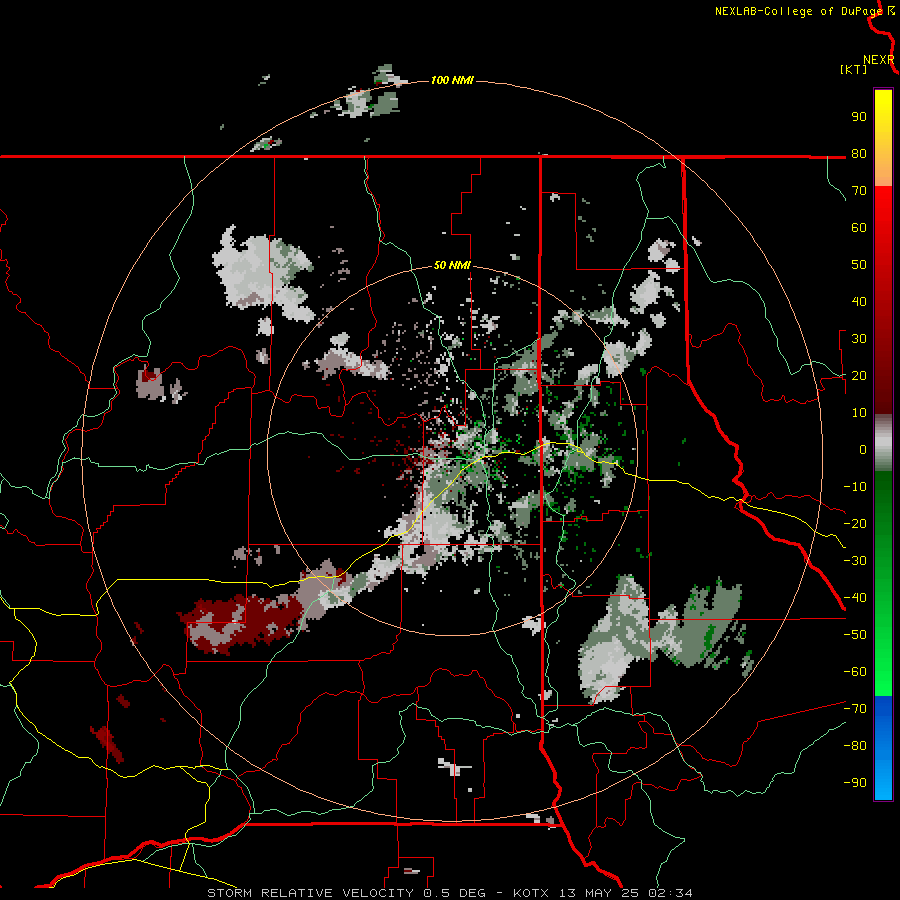Click the -40 label on velocity scale
The width and height of the screenshot is (900, 900).
[855, 598]
